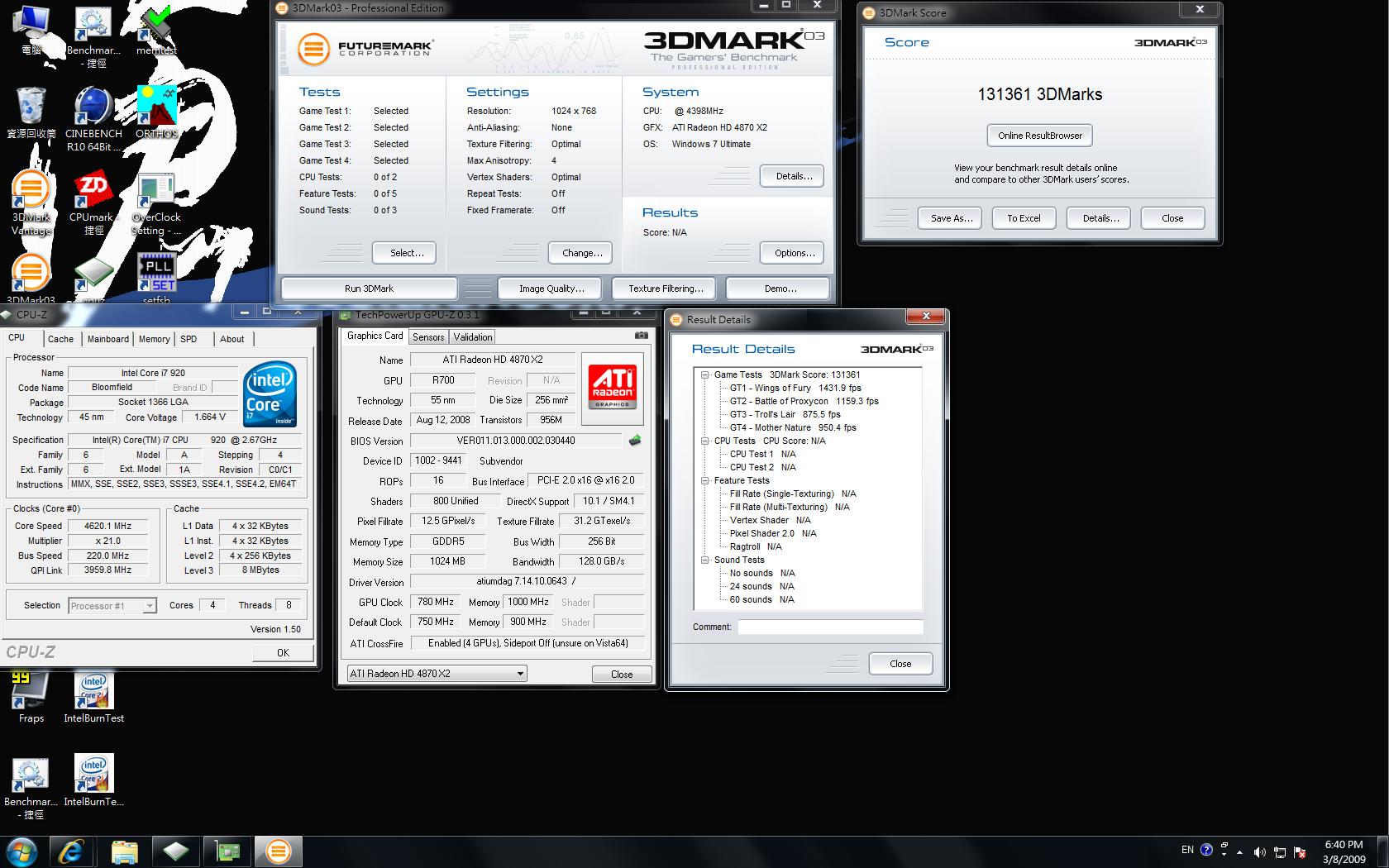Screen dimensions: 1389x868
Task: Launch the Fraps desktop icon
Action: coord(31,698)
